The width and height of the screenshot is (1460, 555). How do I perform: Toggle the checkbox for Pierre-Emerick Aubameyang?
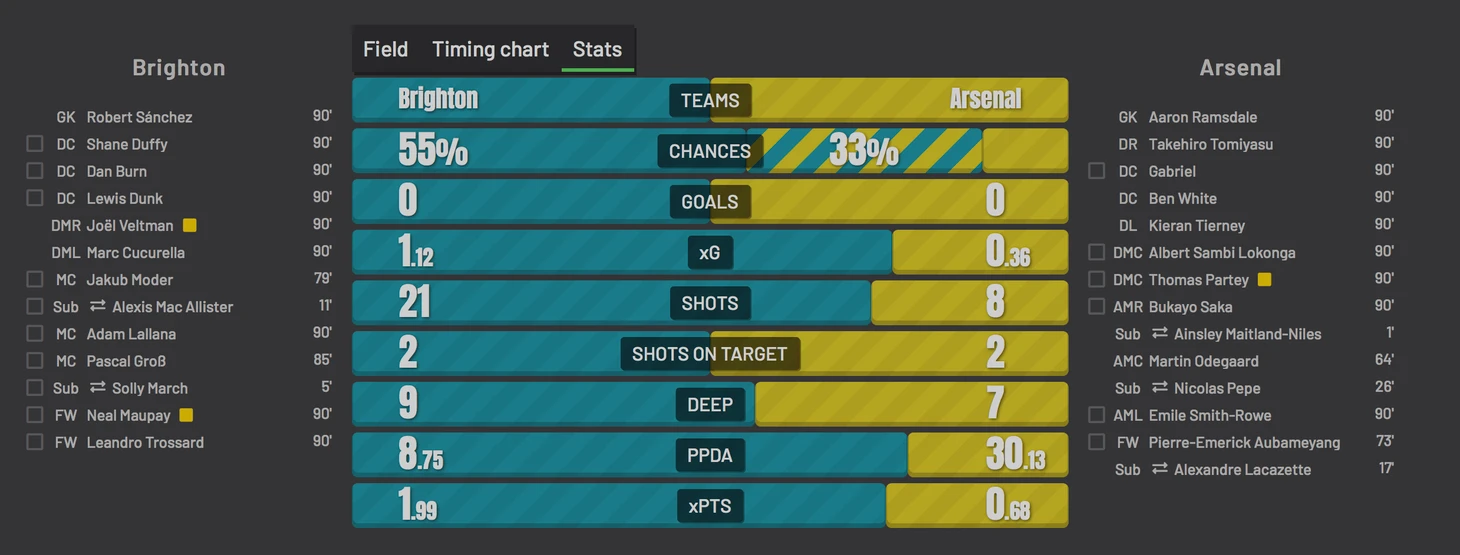point(1097,441)
